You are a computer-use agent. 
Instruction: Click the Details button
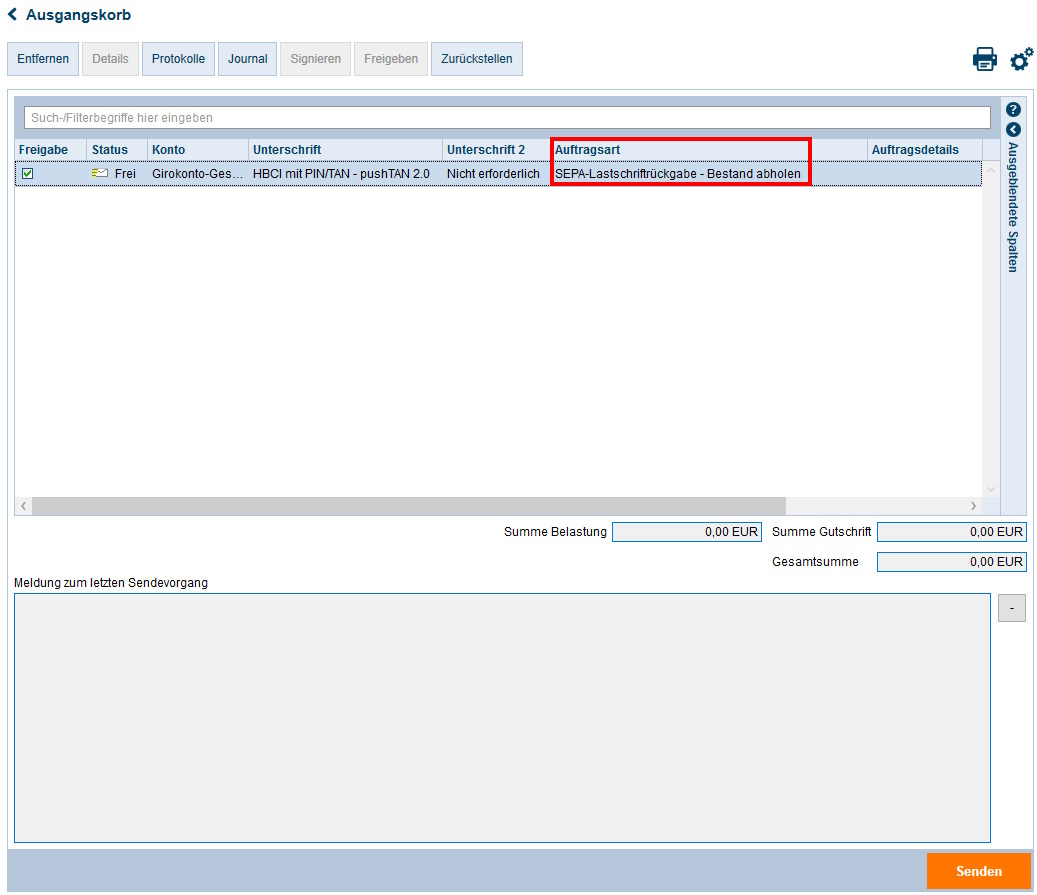click(110, 59)
